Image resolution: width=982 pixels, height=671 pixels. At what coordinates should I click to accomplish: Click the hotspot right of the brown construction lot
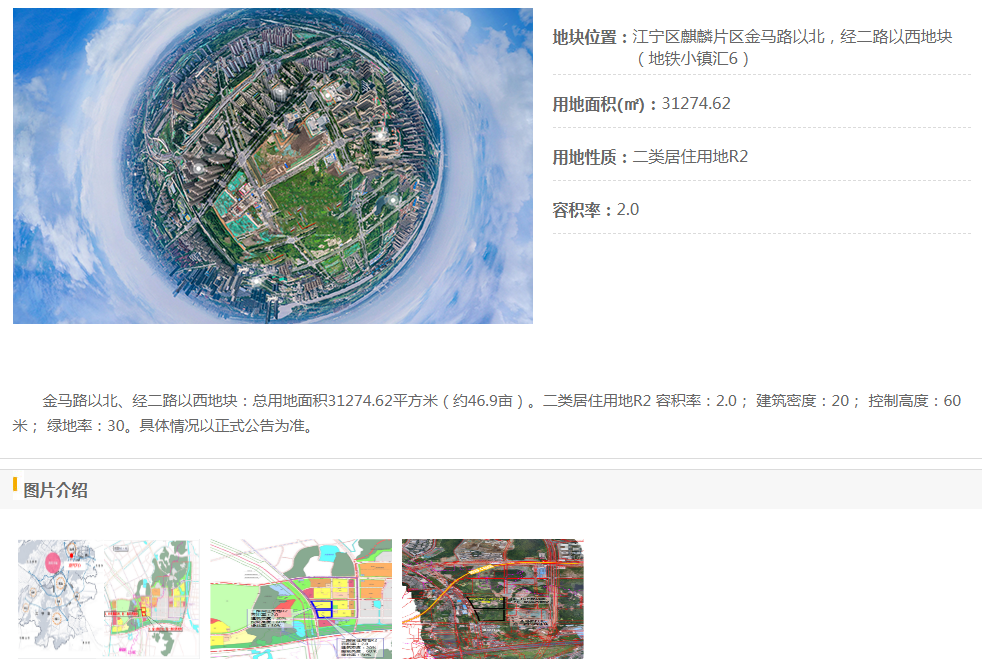point(380,135)
